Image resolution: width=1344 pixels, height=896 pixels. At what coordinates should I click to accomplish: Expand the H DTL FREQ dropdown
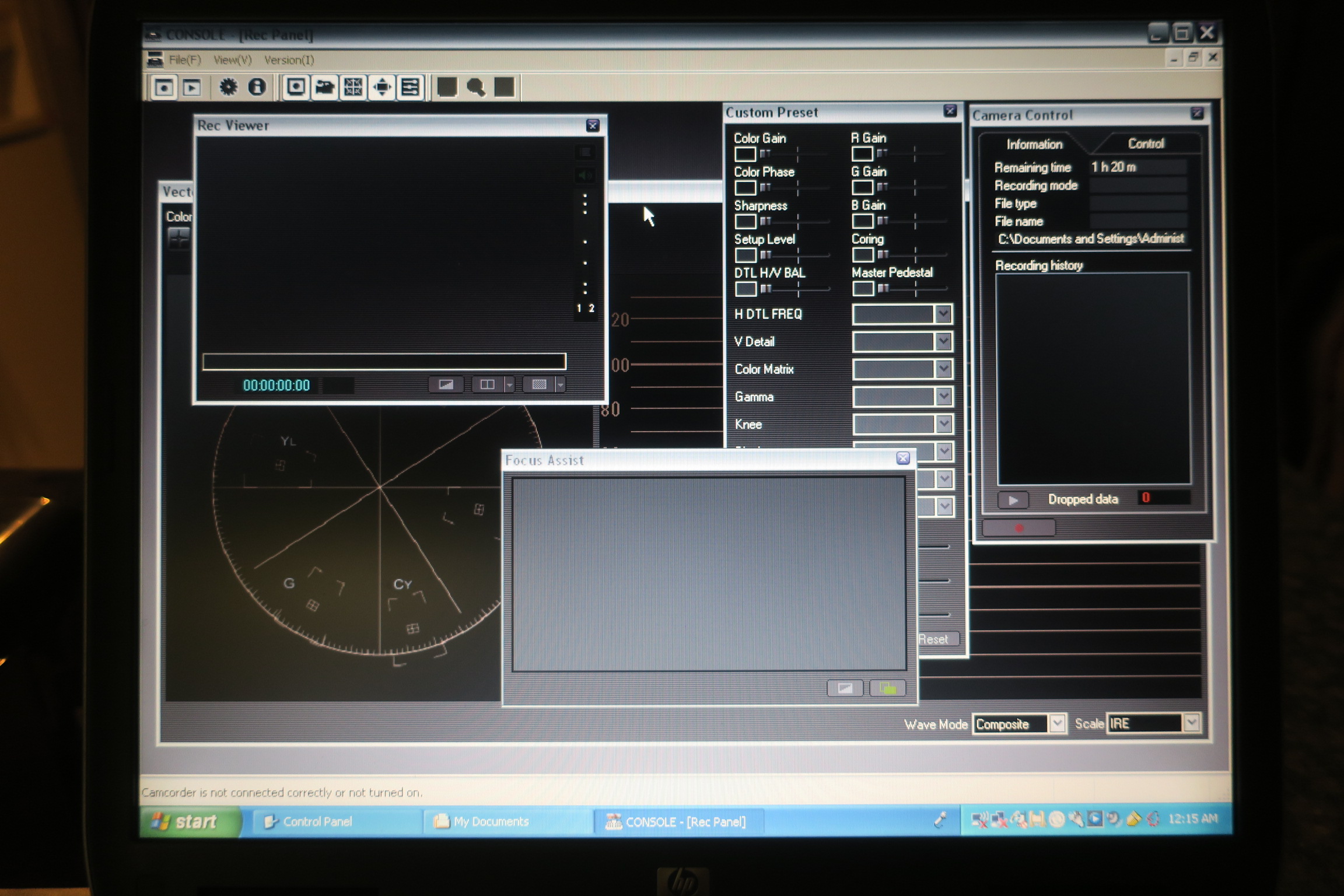coord(943,314)
